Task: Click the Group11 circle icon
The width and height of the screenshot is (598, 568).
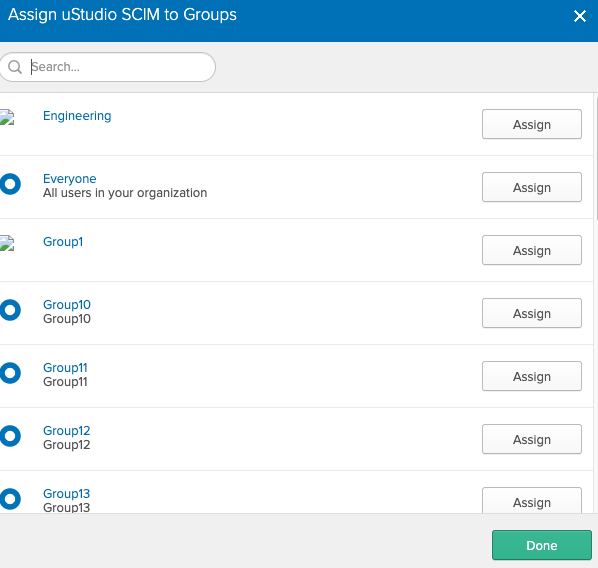Action: point(10,373)
